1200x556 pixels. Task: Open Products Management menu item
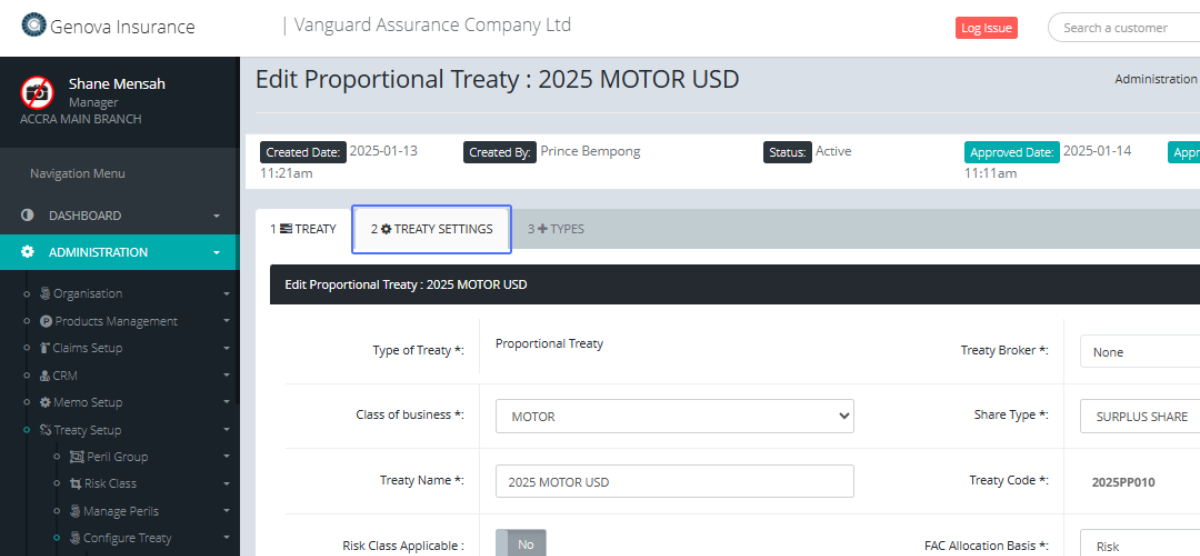click(x=115, y=321)
